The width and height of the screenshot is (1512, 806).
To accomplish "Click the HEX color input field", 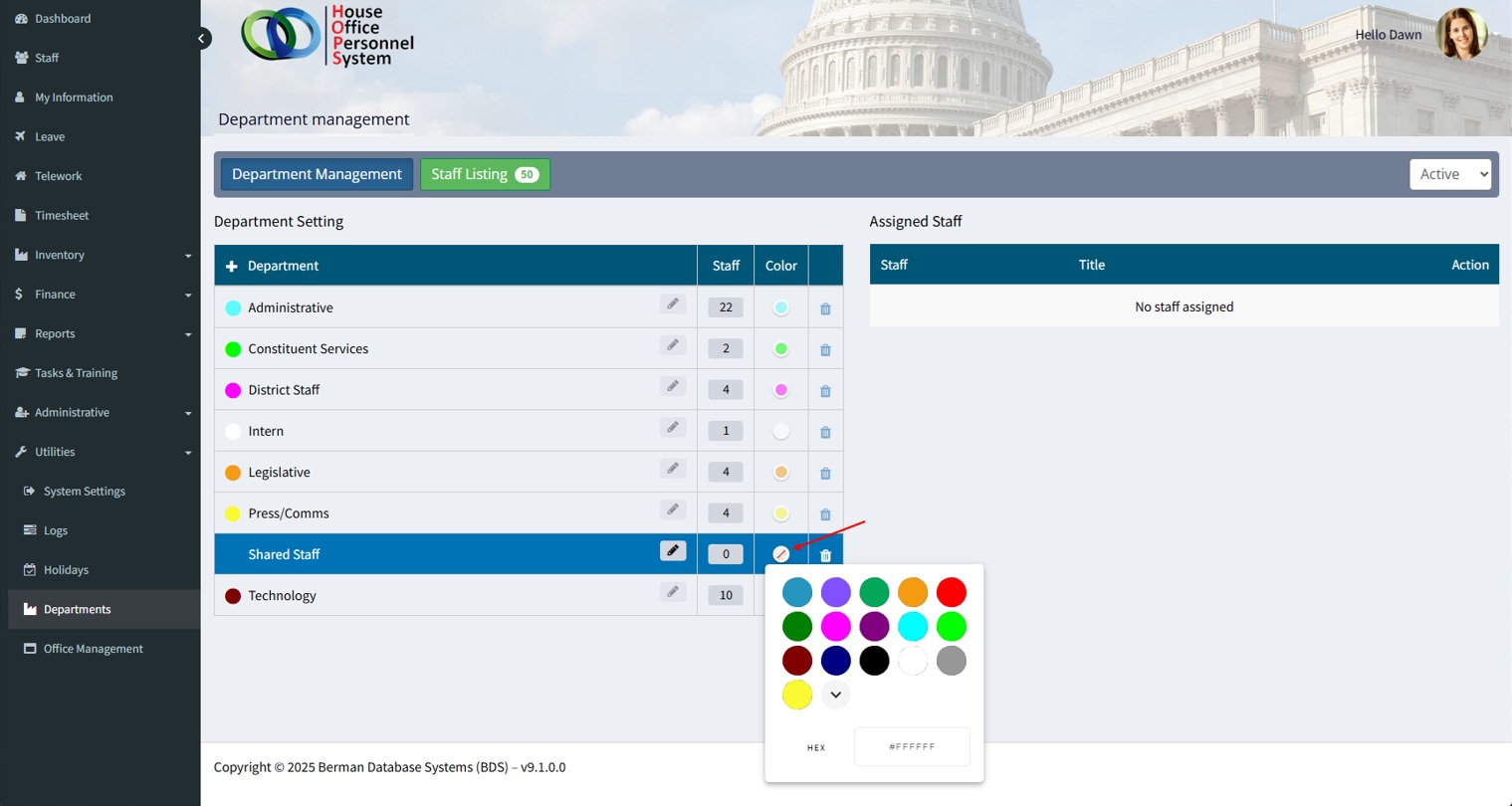I will point(912,747).
